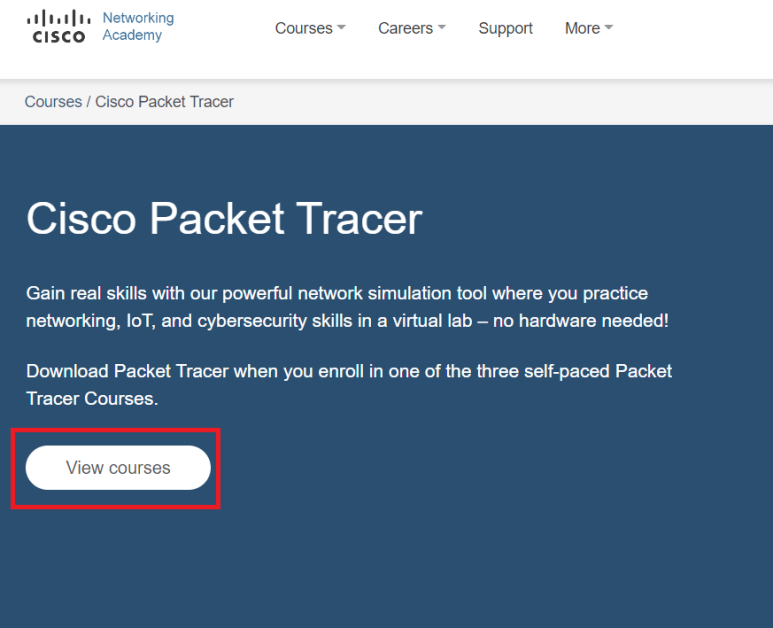The height and width of the screenshot is (628, 773).
Task: Expand the Courses dropdown menu
Action: pyautogui.click(x=310, y=28)
